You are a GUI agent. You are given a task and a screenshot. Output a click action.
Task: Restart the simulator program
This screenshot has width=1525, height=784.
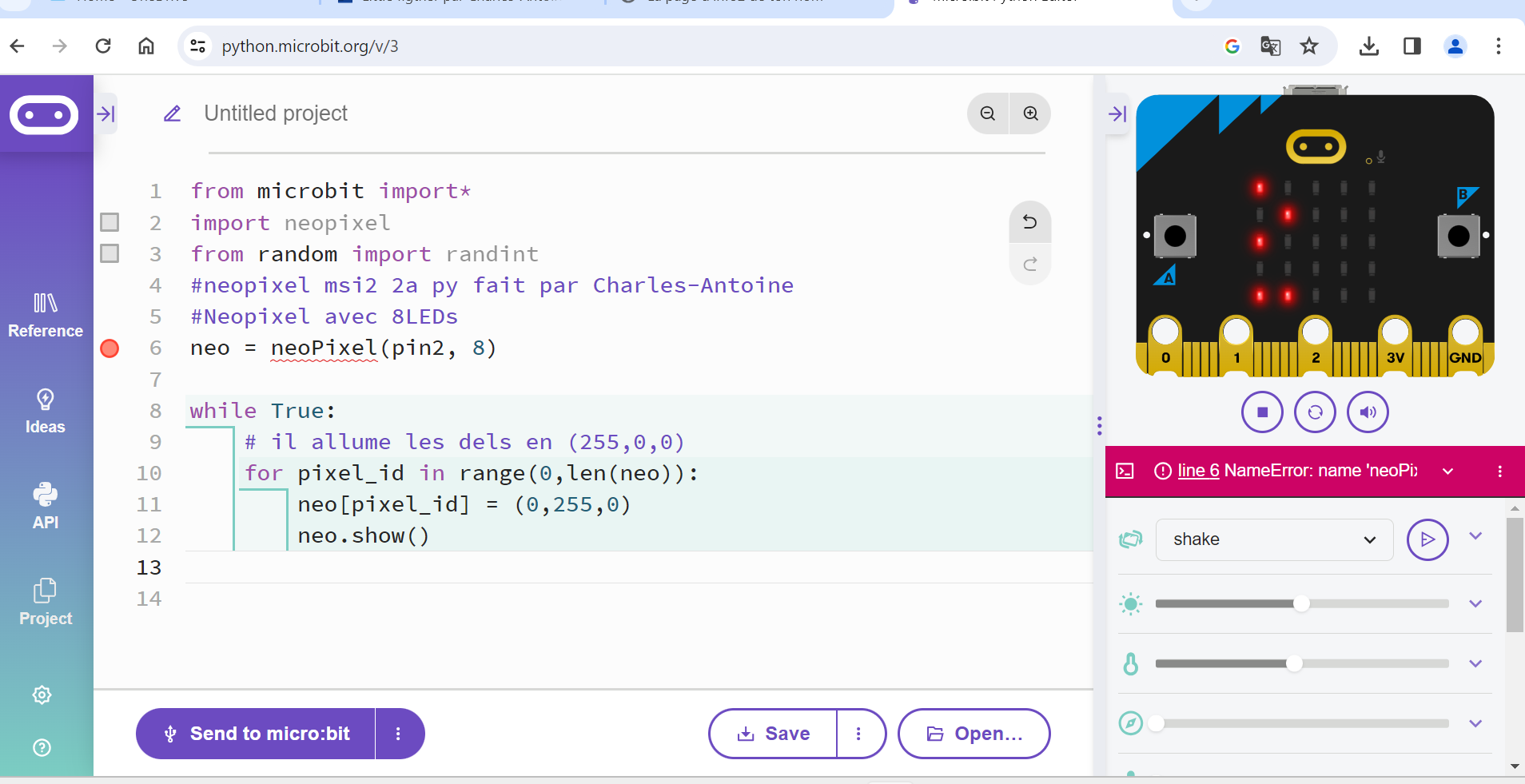pyautogui.click(x=1315, y=412)
